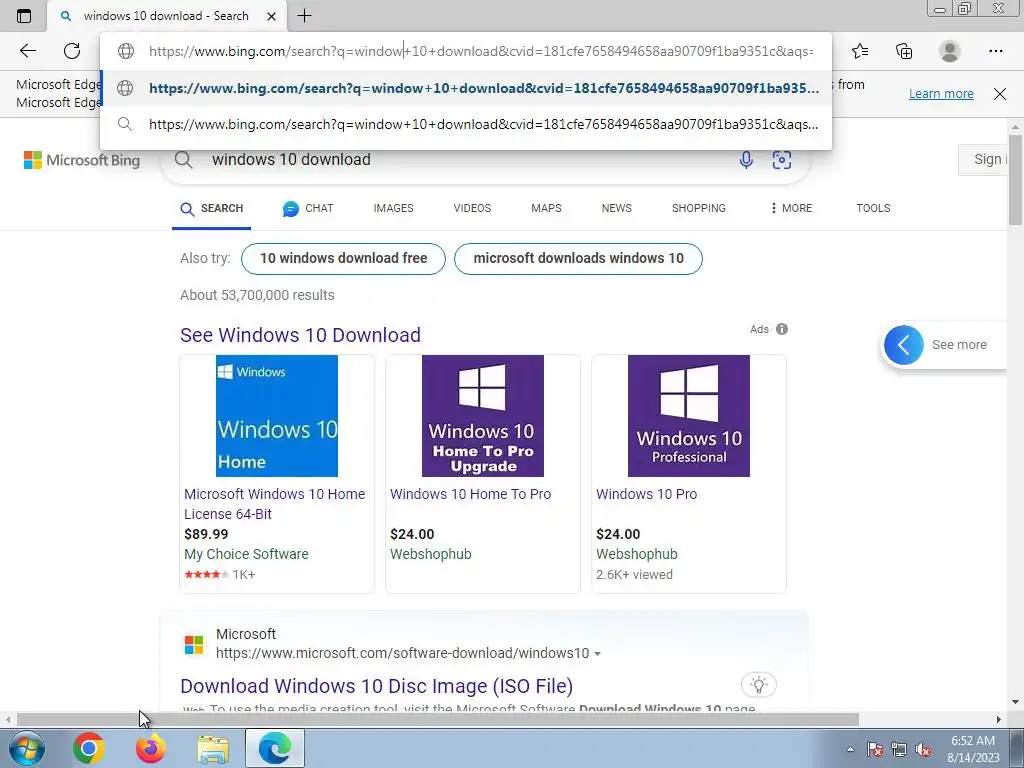This screenshot has height=768, width=1024.
Task: Select the bold bing.com URL suggestion
Action: click(466, 88)
